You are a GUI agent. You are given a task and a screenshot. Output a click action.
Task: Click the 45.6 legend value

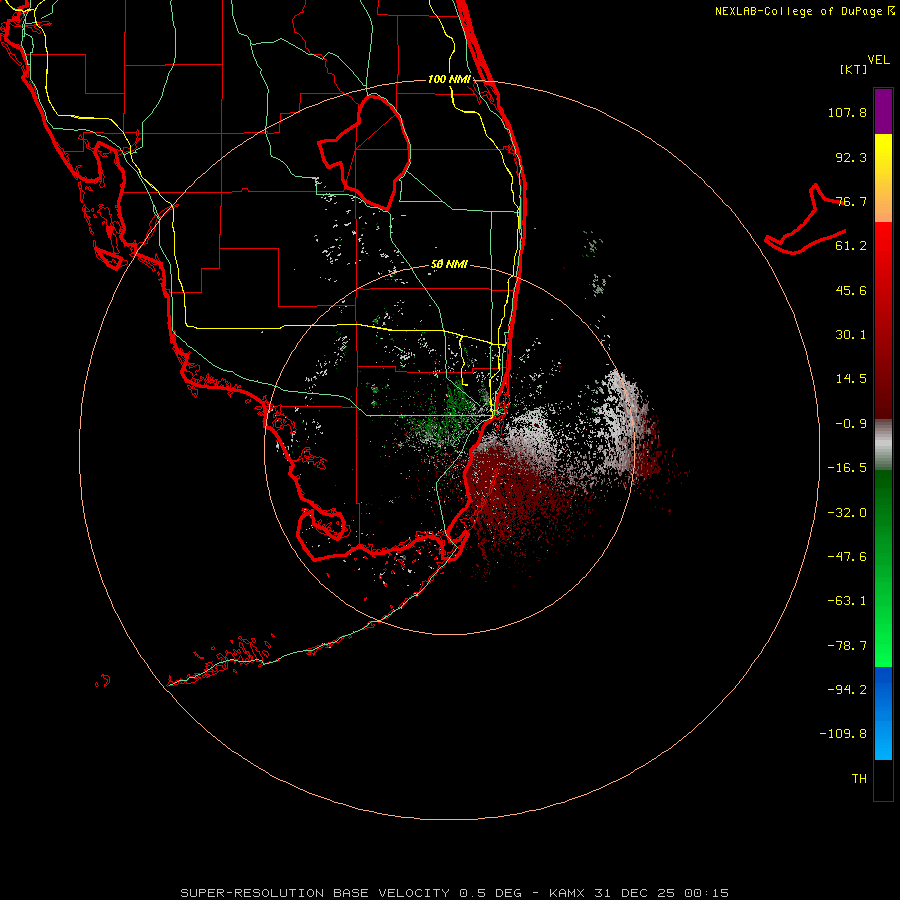pos(851,290)
